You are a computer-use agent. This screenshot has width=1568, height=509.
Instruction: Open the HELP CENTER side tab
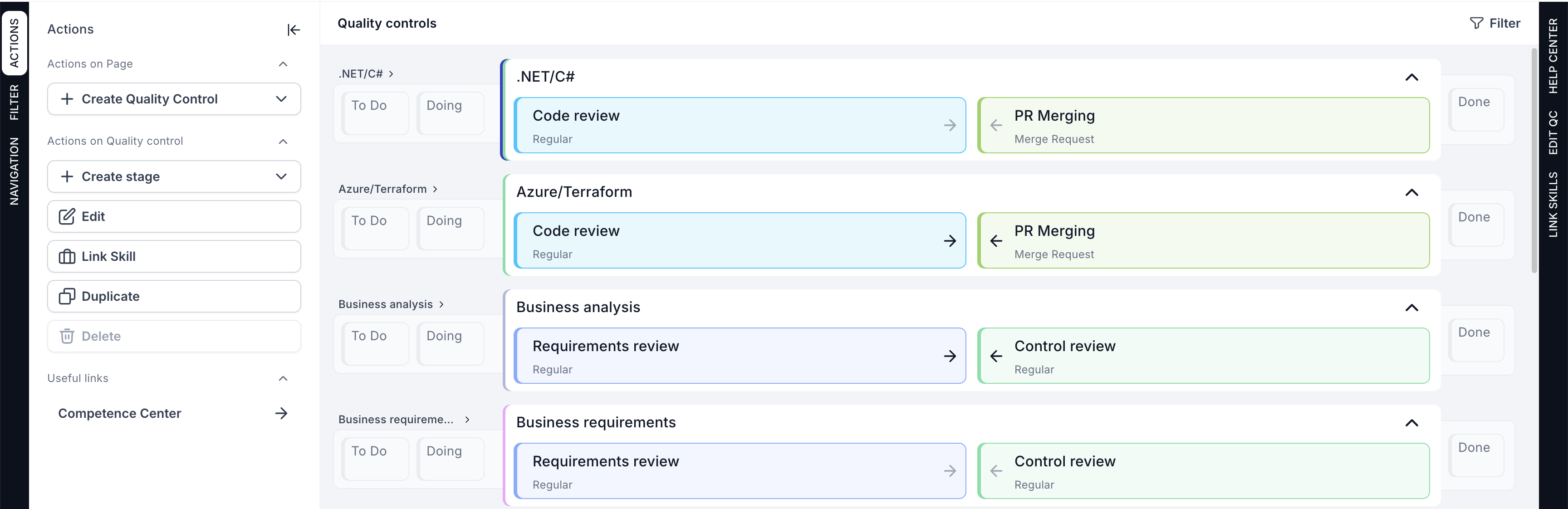pos(1553,56)
